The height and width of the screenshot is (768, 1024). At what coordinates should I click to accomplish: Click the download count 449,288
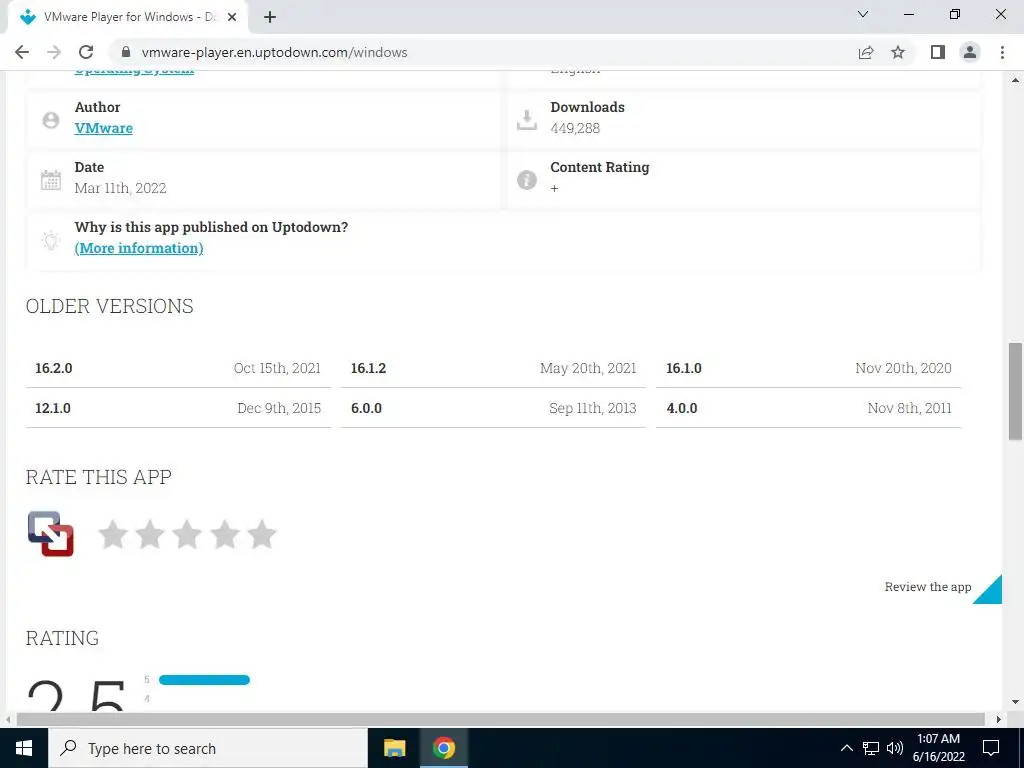tap(575, 128)
